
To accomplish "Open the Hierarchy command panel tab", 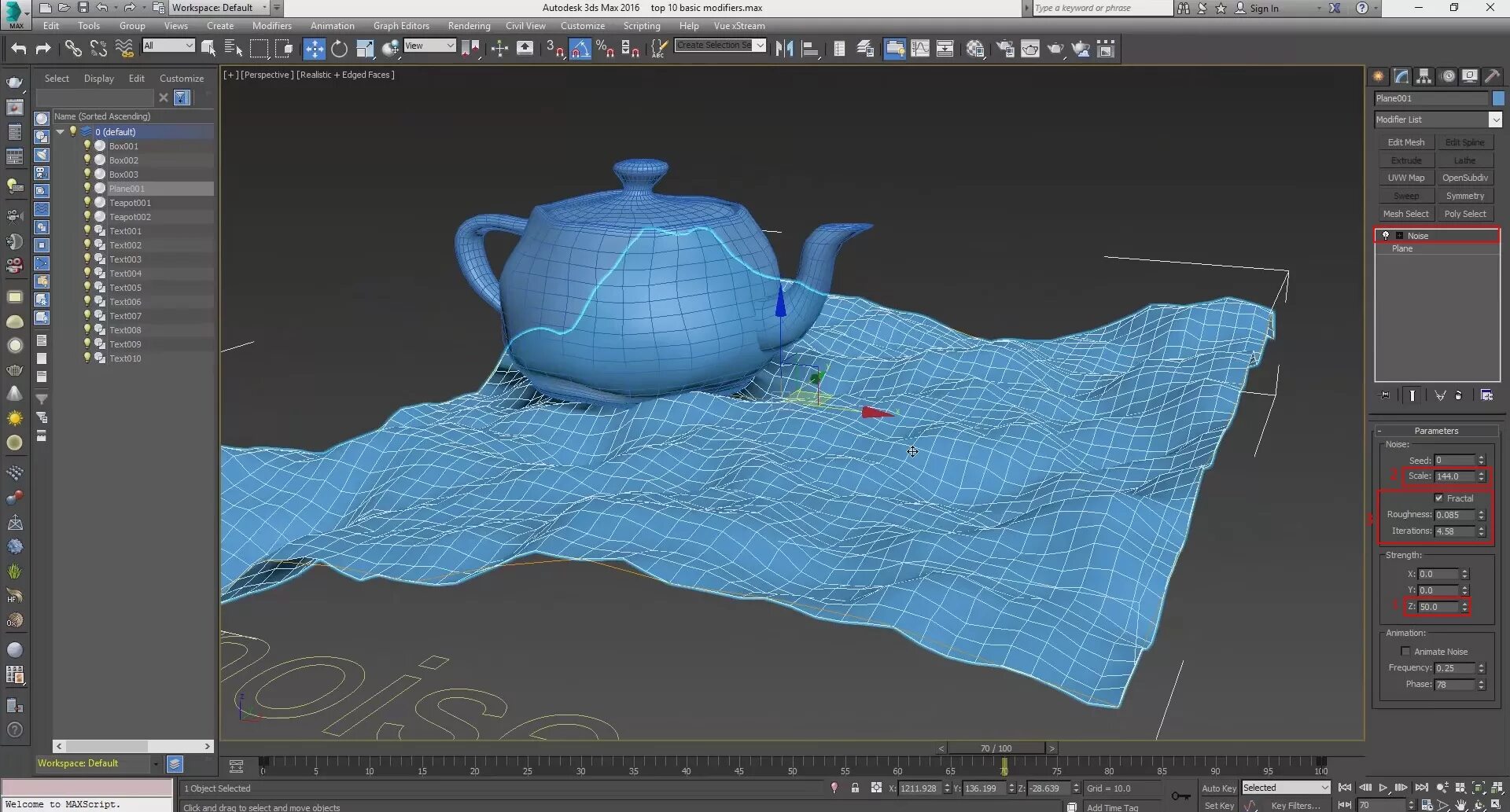I will pos(1423,76).
